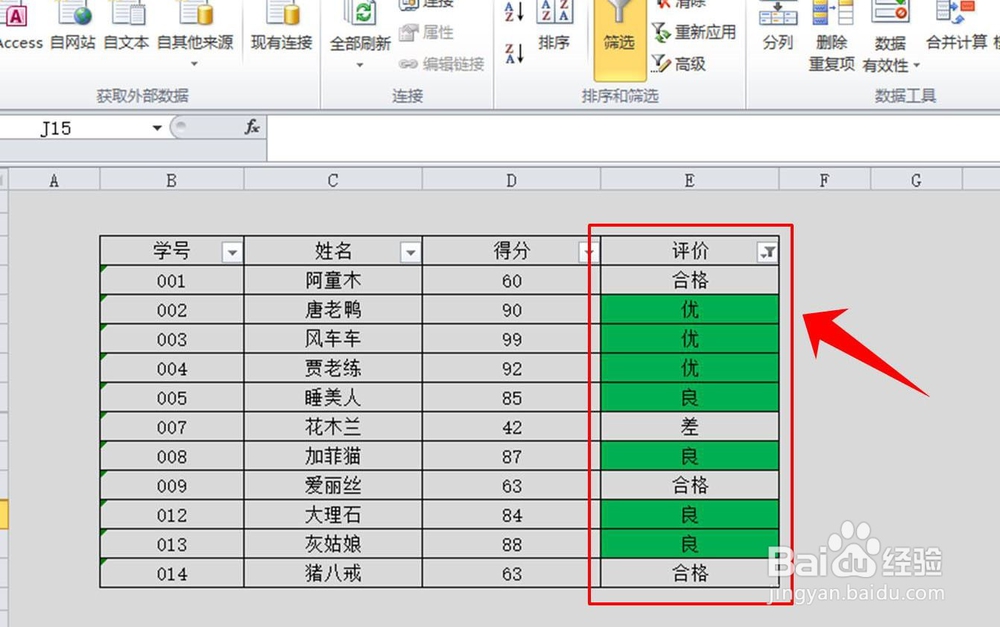Select the name cell 贾老练
1000x627 pixels.
(333, 369)
